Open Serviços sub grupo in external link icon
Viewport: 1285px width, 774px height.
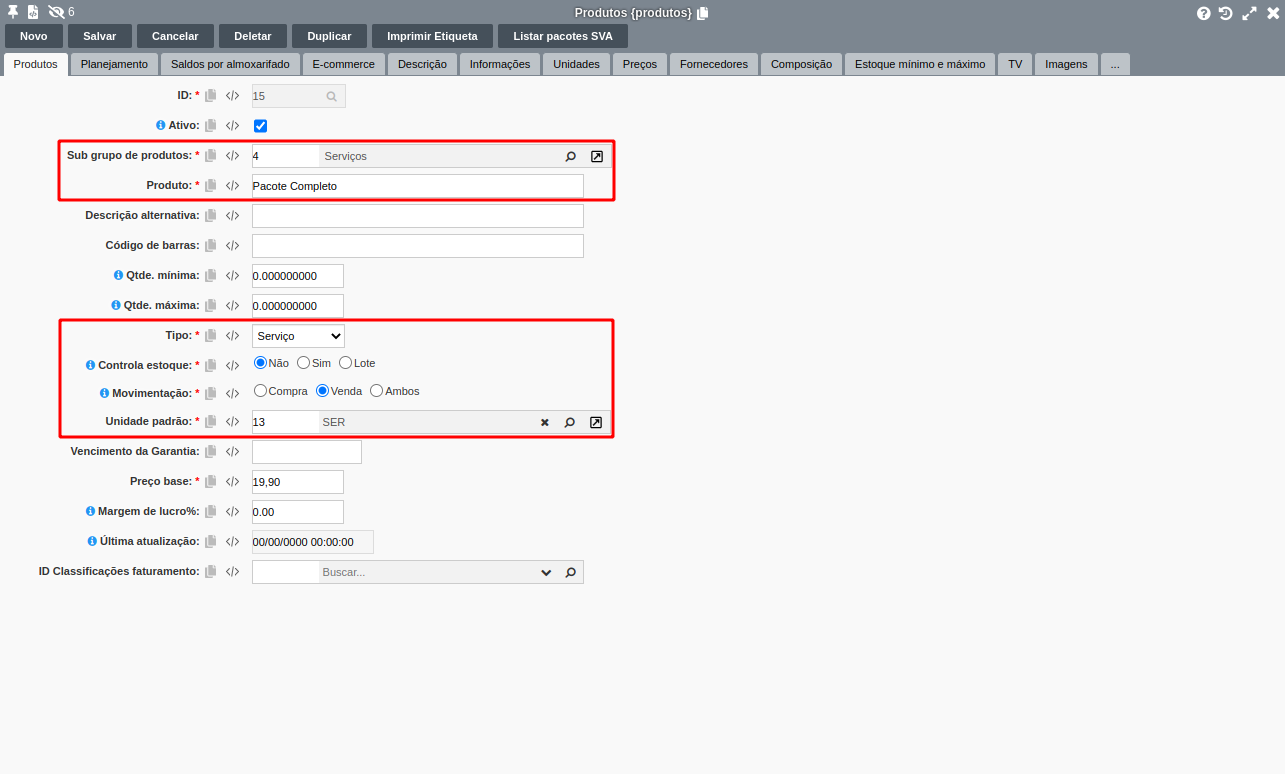(x=597, y=156)
